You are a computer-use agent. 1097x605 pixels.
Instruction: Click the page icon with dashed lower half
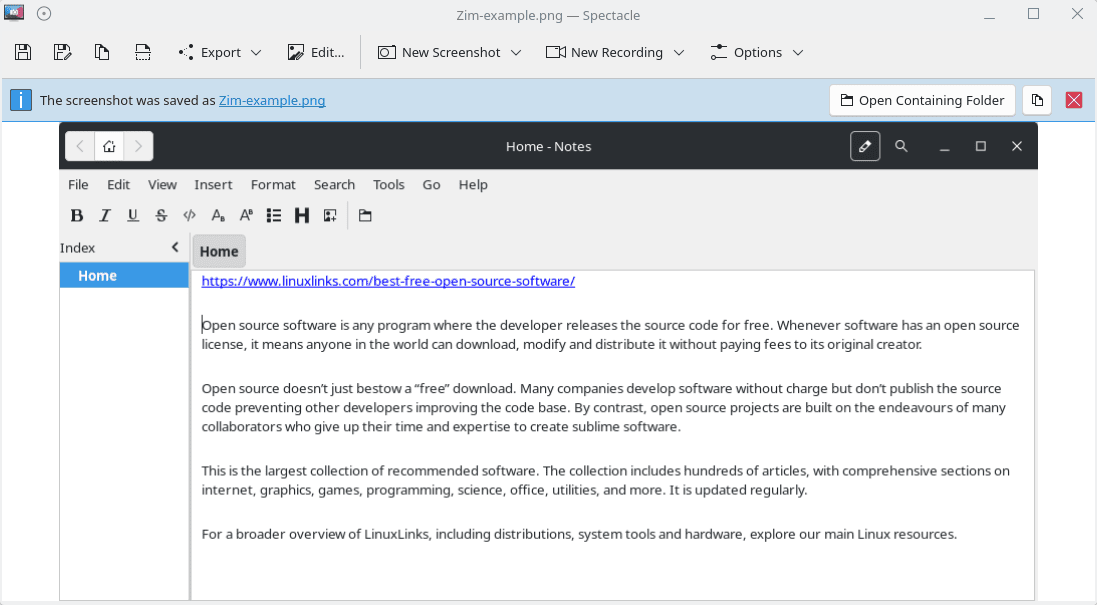pyautogui.click(x=143, y=52)
